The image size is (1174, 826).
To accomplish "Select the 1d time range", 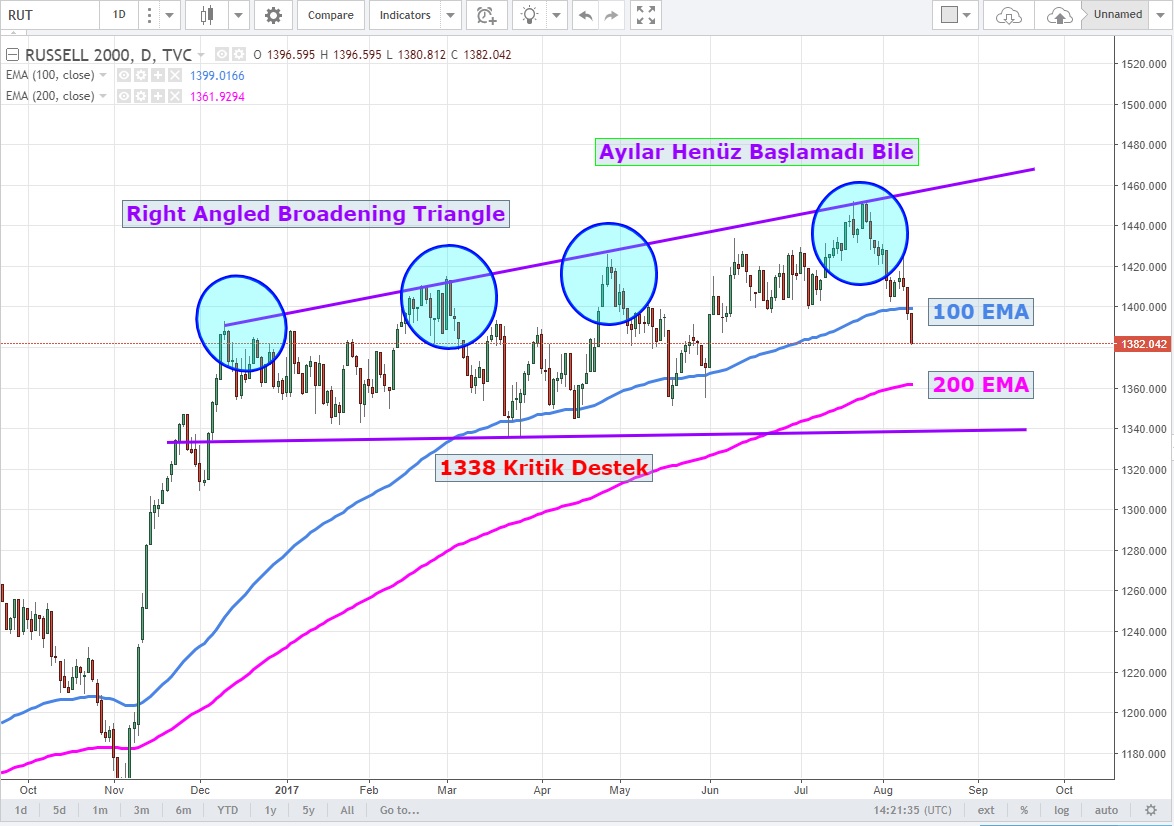I will (21, 810).
